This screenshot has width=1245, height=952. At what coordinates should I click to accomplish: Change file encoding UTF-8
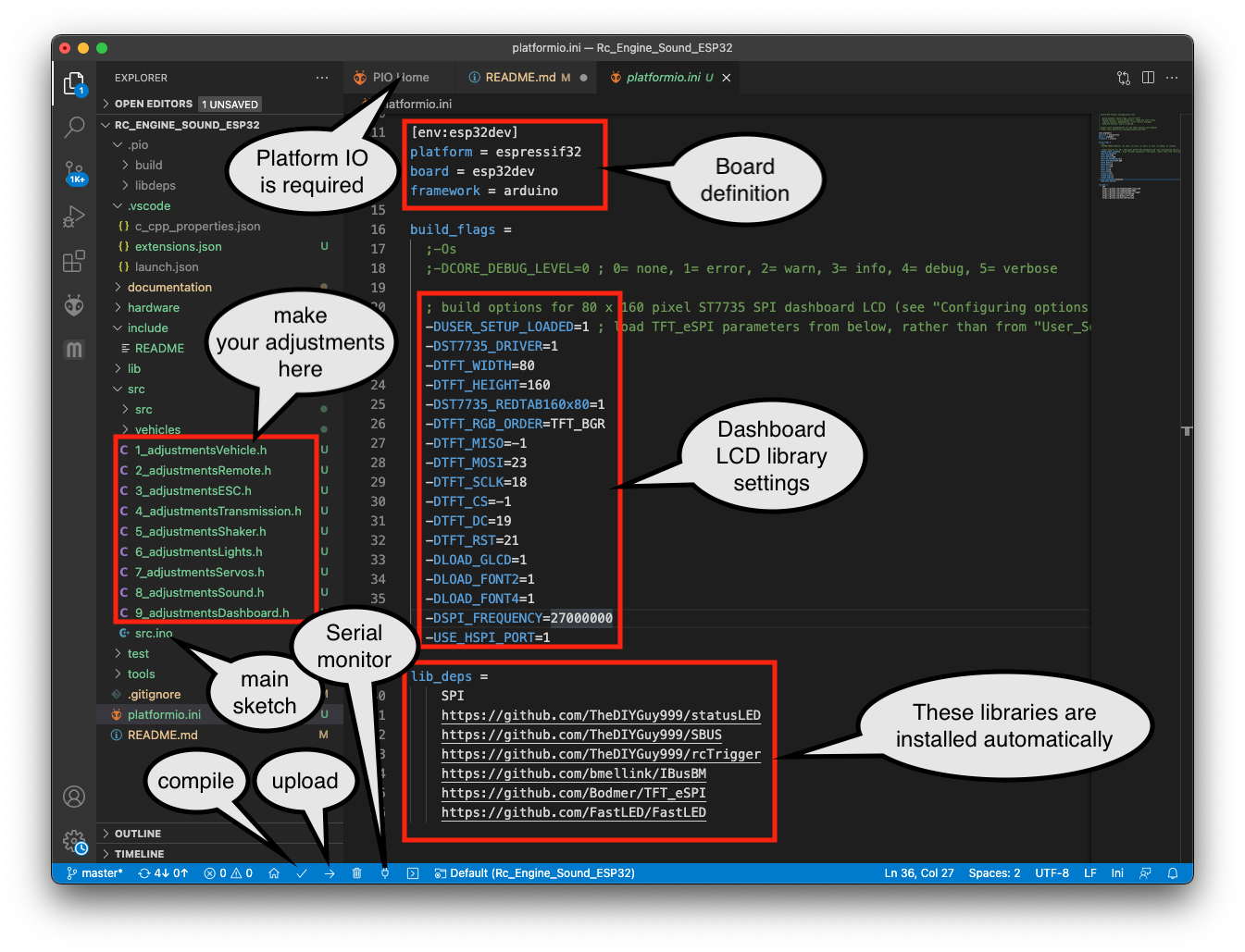[1052, 873]
